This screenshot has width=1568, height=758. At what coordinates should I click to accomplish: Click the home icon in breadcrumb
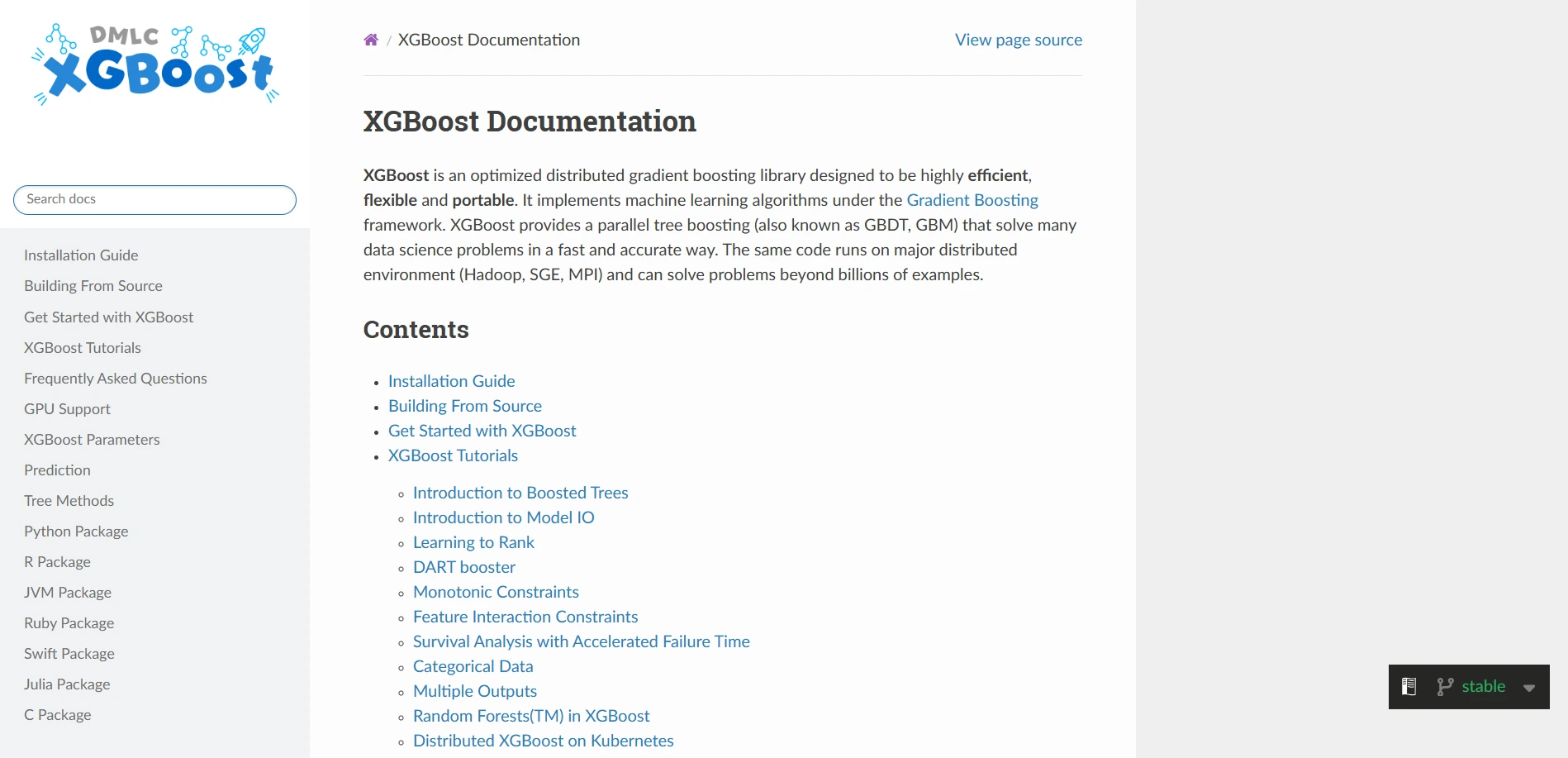point(371,40)
